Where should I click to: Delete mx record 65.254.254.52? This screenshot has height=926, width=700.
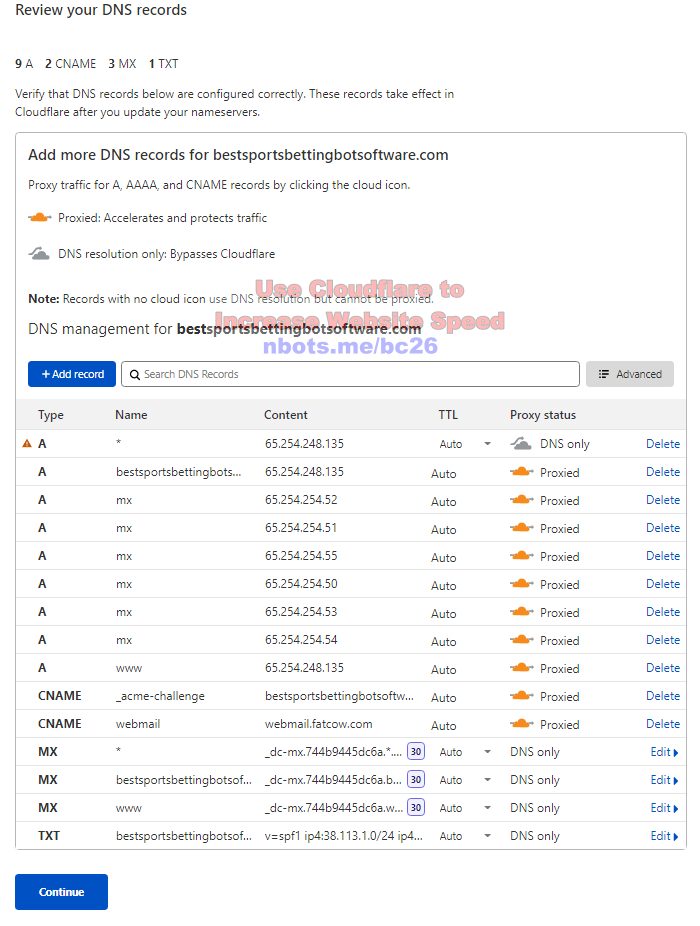(663, 500)
